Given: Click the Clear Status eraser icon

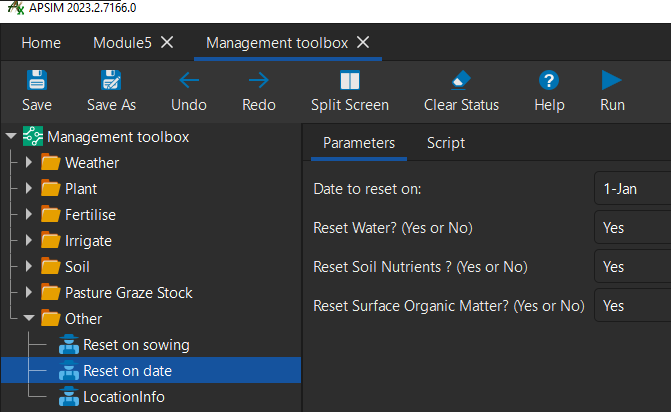Looking at the screenshot, I should coord(461,80).
